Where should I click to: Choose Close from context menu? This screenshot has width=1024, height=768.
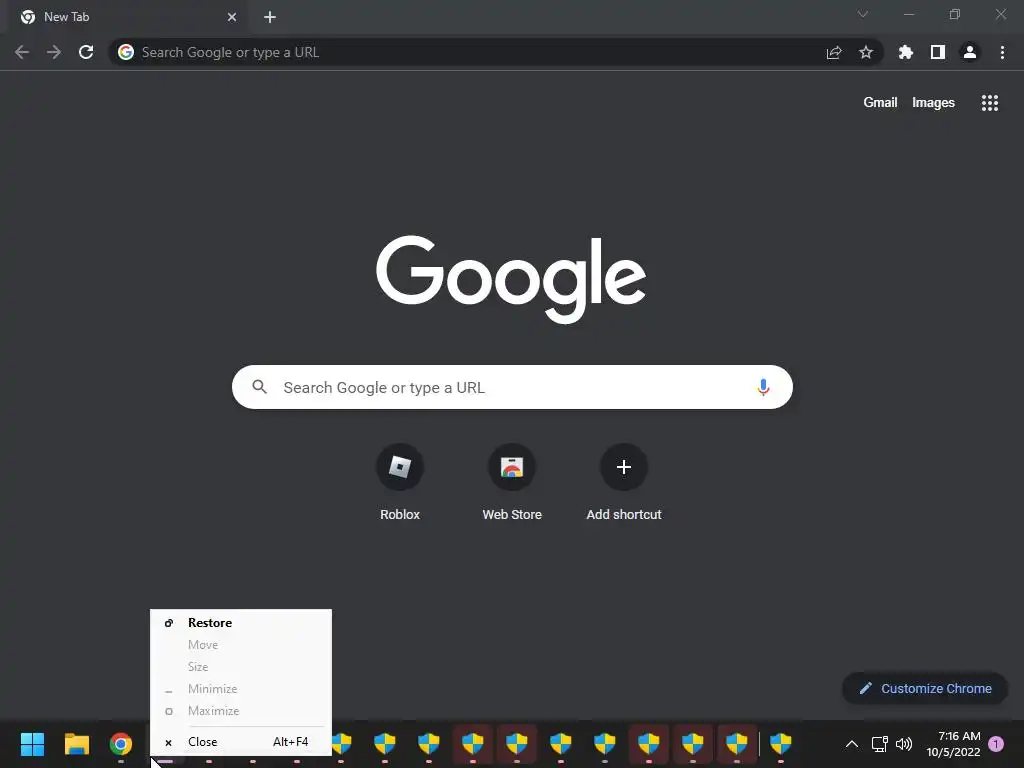241,742
